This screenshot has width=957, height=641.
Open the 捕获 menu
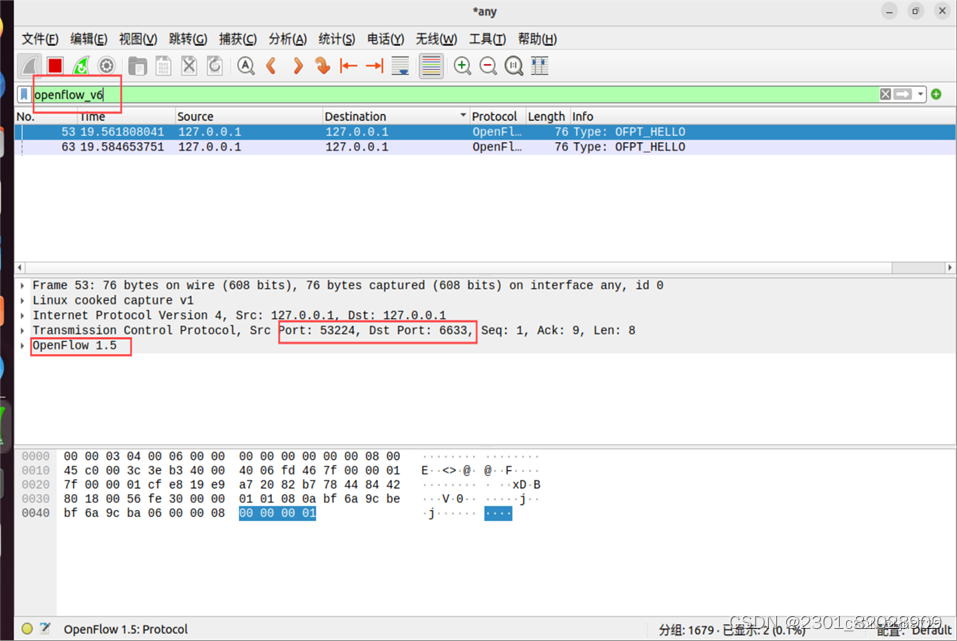pos(237,39)
